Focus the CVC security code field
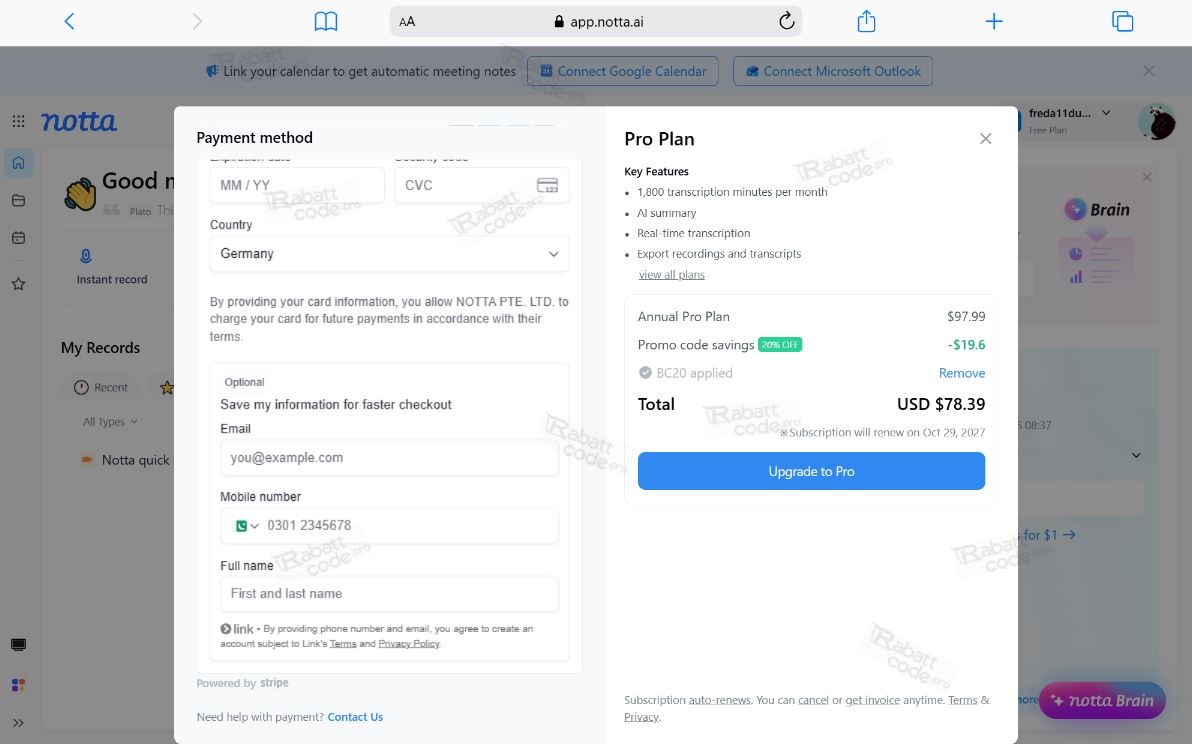Viewport: 1192px width, 744px height. [x=481, y=185]
